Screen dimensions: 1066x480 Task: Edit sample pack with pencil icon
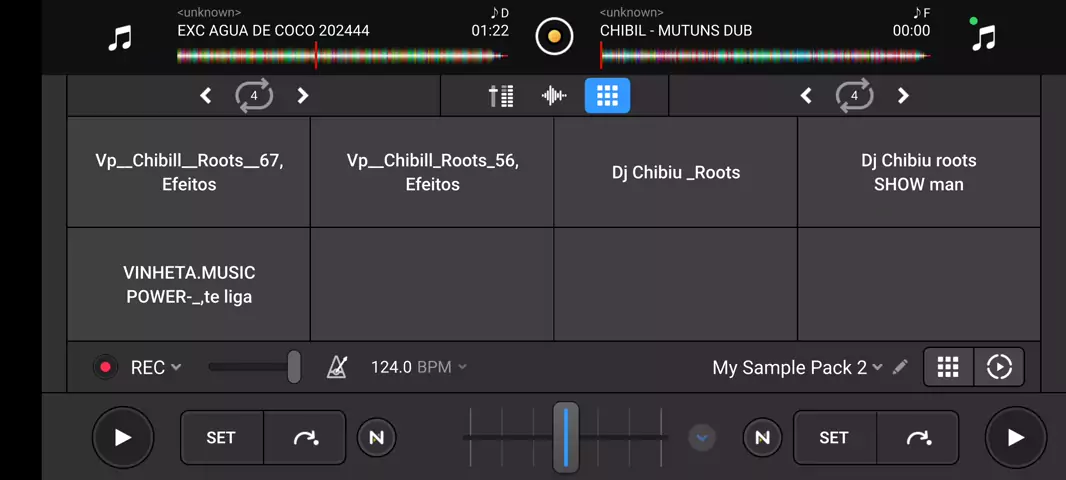click(900, 367)
